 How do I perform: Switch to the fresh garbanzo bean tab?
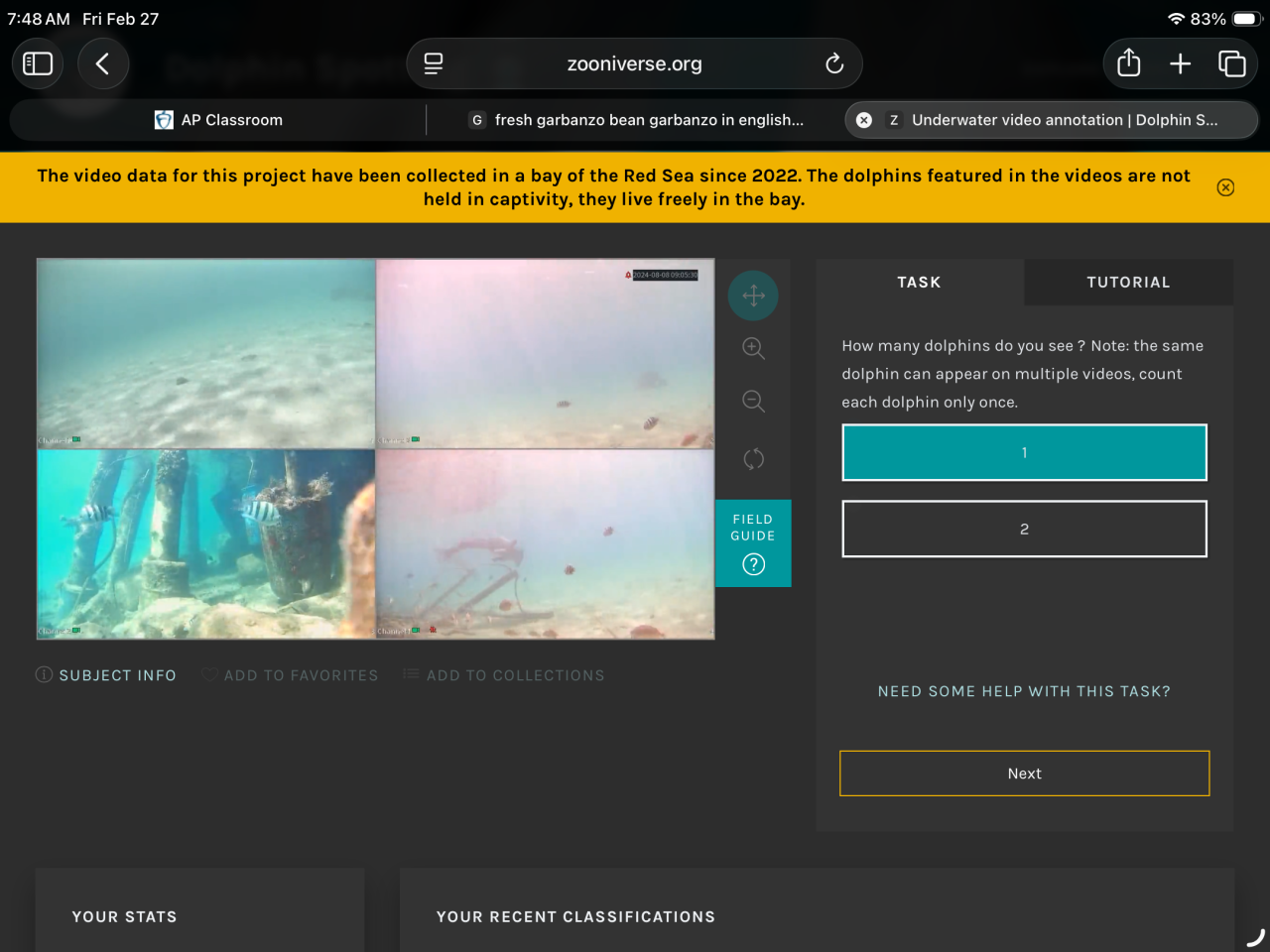click(635, 120)
